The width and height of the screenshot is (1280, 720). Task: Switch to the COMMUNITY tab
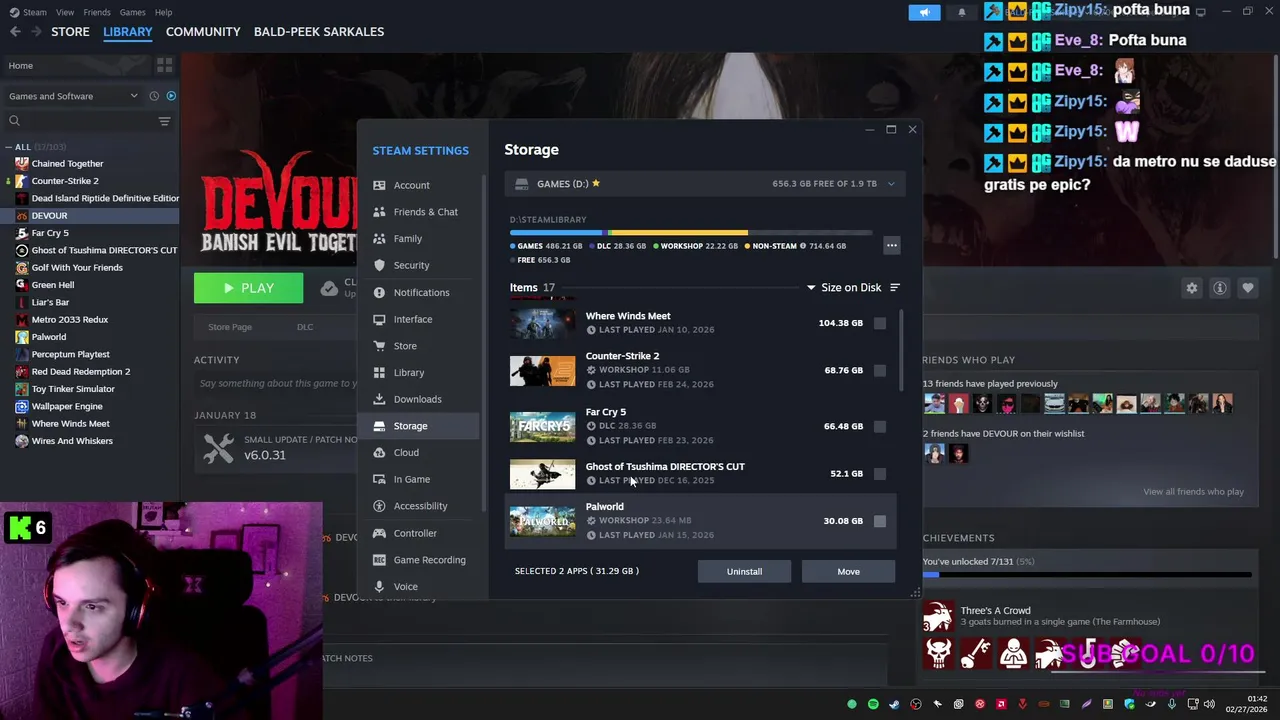point(203,32)
